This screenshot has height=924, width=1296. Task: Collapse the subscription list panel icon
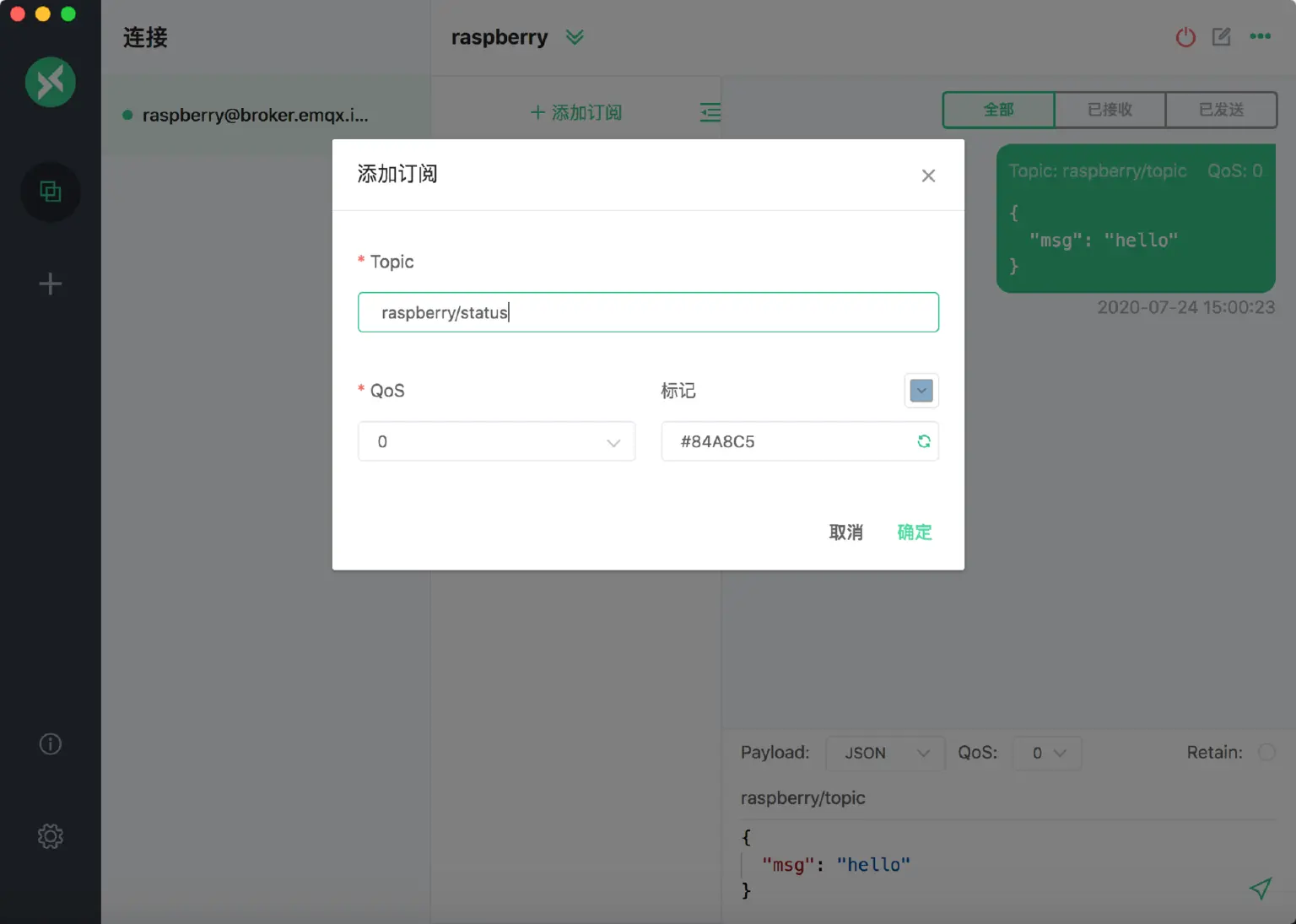[710, 112]
